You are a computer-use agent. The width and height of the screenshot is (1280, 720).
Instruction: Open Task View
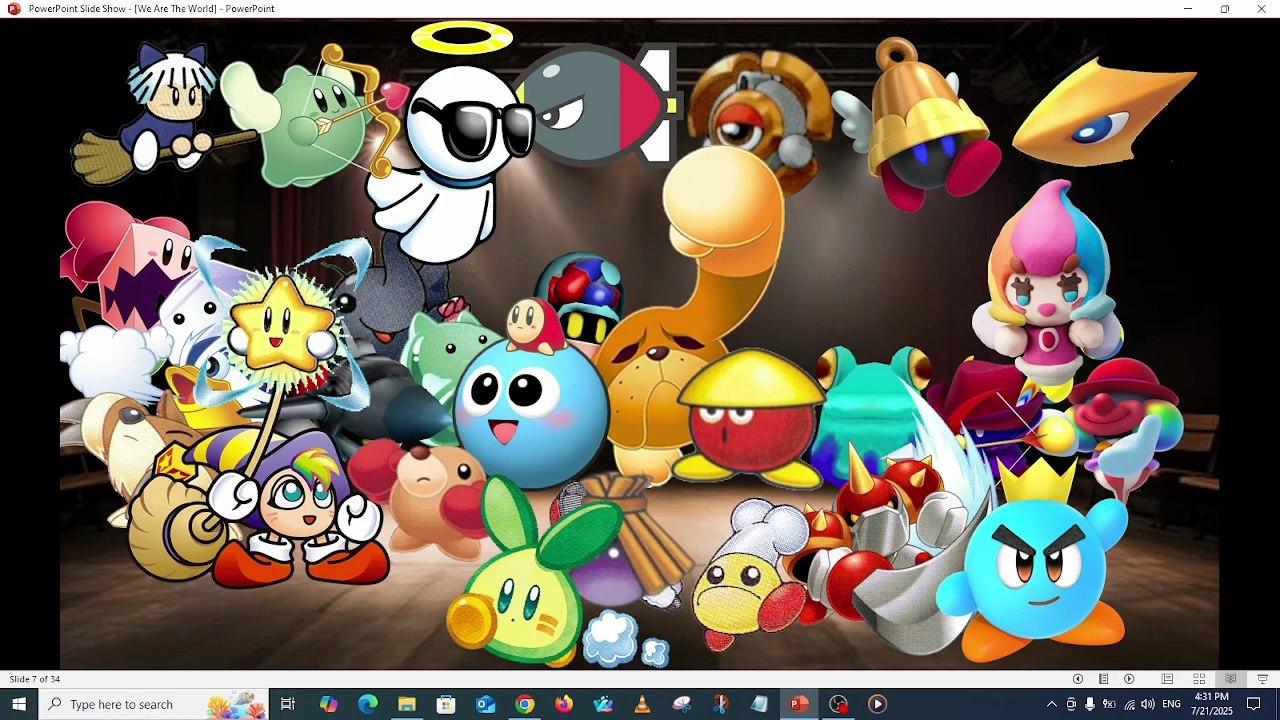pyautogui.click(x=288, y=704)
